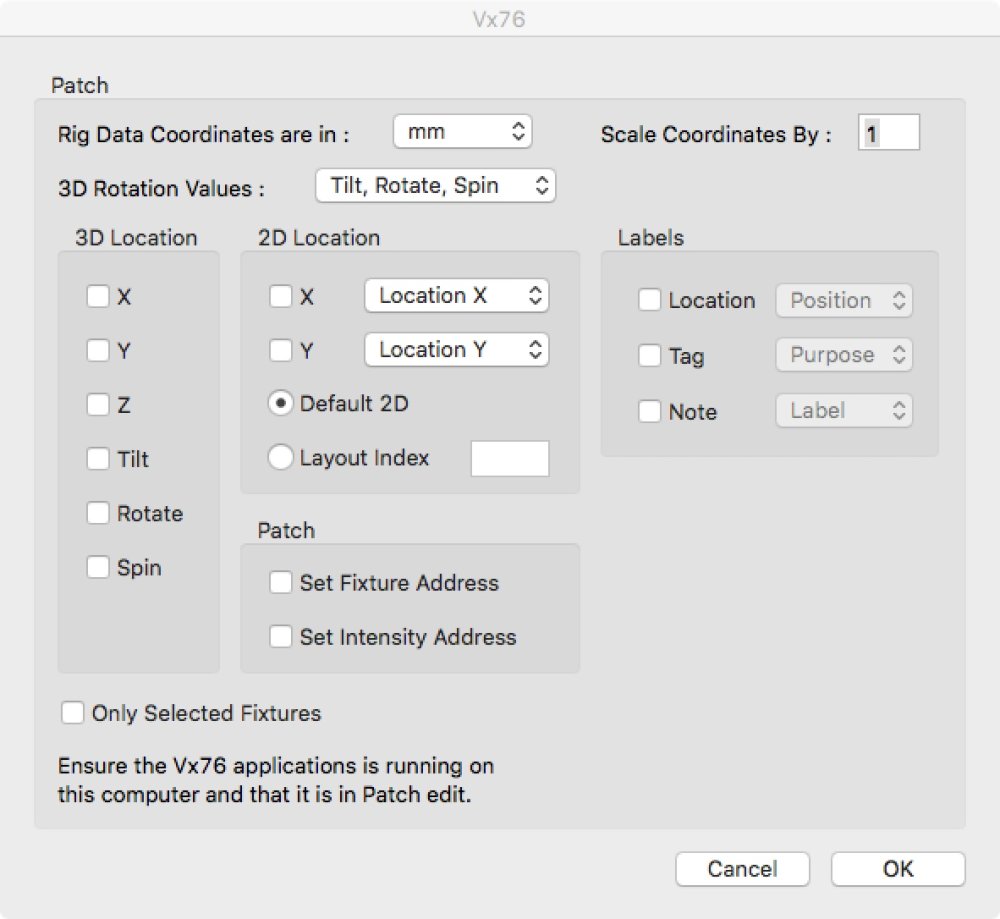Open the mm coordinate units dropdown
Screen dimensions: 1000x919
(x=462, y=130)
